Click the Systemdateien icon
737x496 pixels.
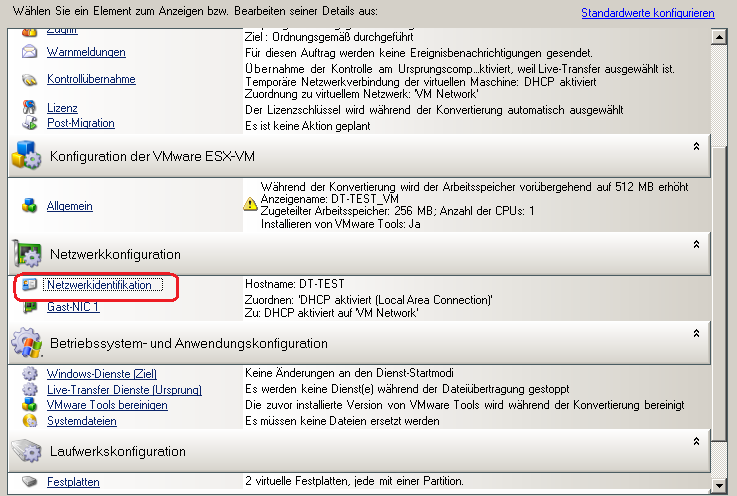(x=30, y=421)
